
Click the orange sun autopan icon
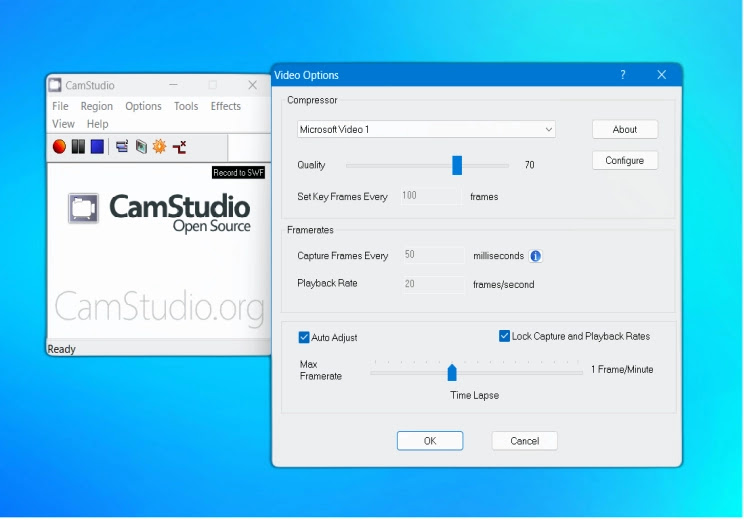(159, 147)
